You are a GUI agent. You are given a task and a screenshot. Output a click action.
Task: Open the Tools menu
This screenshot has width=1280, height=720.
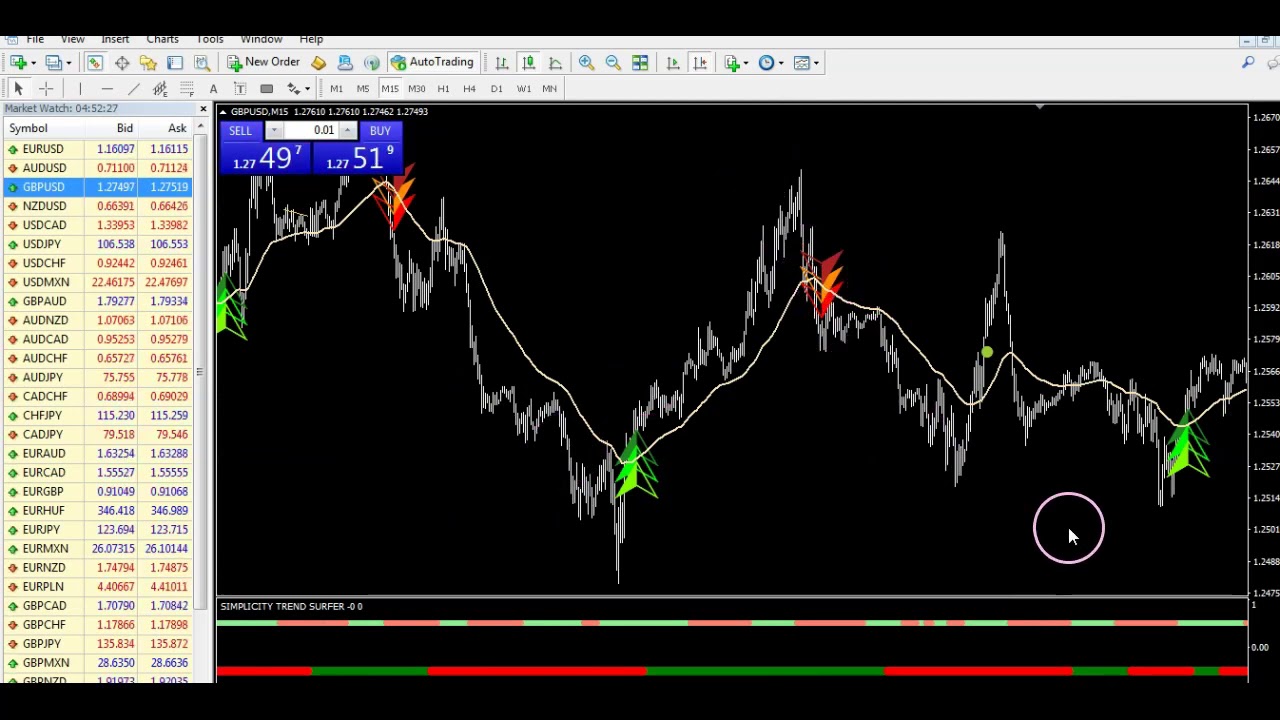point(210,39)
